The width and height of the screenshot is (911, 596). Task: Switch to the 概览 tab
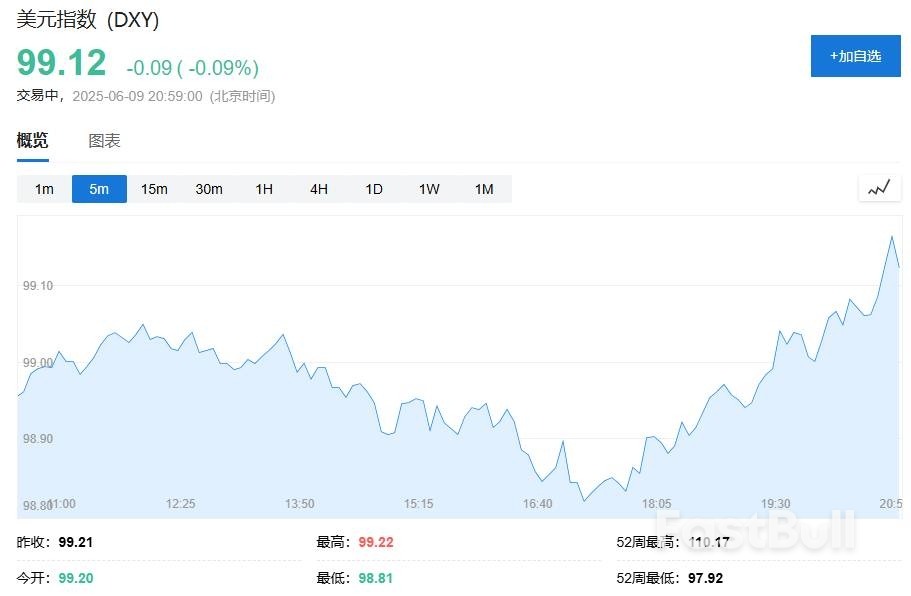[x=32, y=141]
